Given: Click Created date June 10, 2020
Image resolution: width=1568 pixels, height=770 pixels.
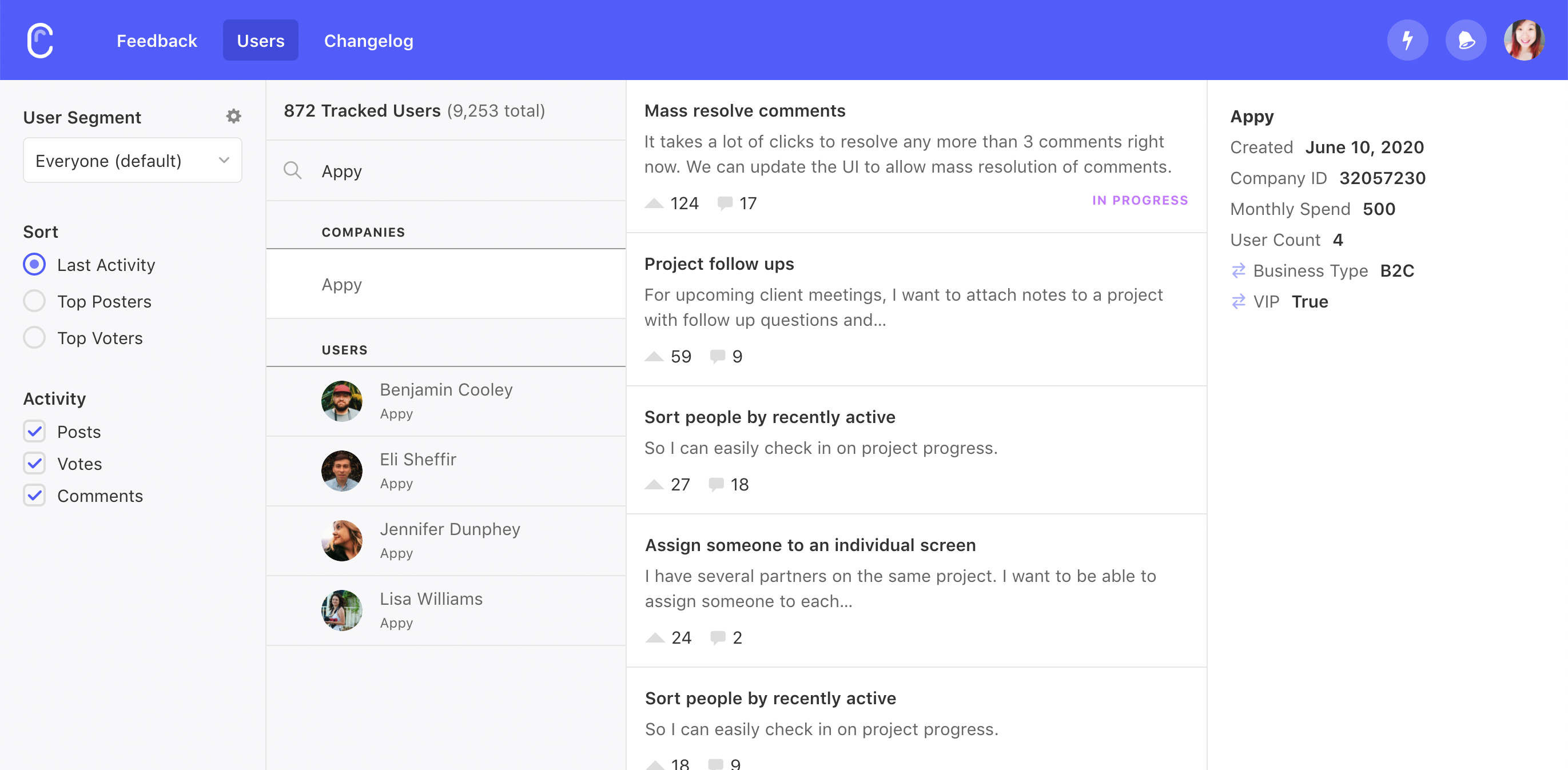Looking at the screenshot, I should (x=1364, y=148).
